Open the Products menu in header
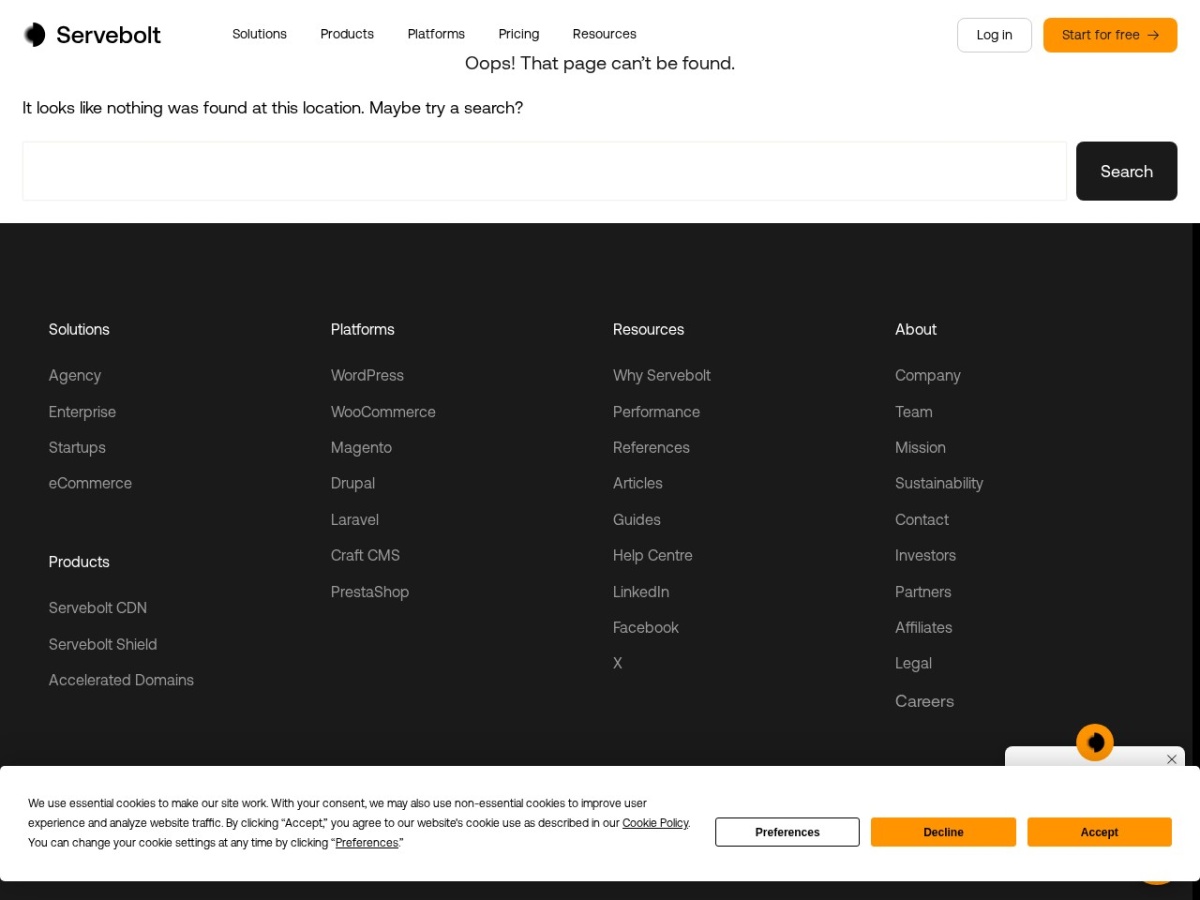Viewport: 1200px width, 900px height. click(x=347, y=34)
